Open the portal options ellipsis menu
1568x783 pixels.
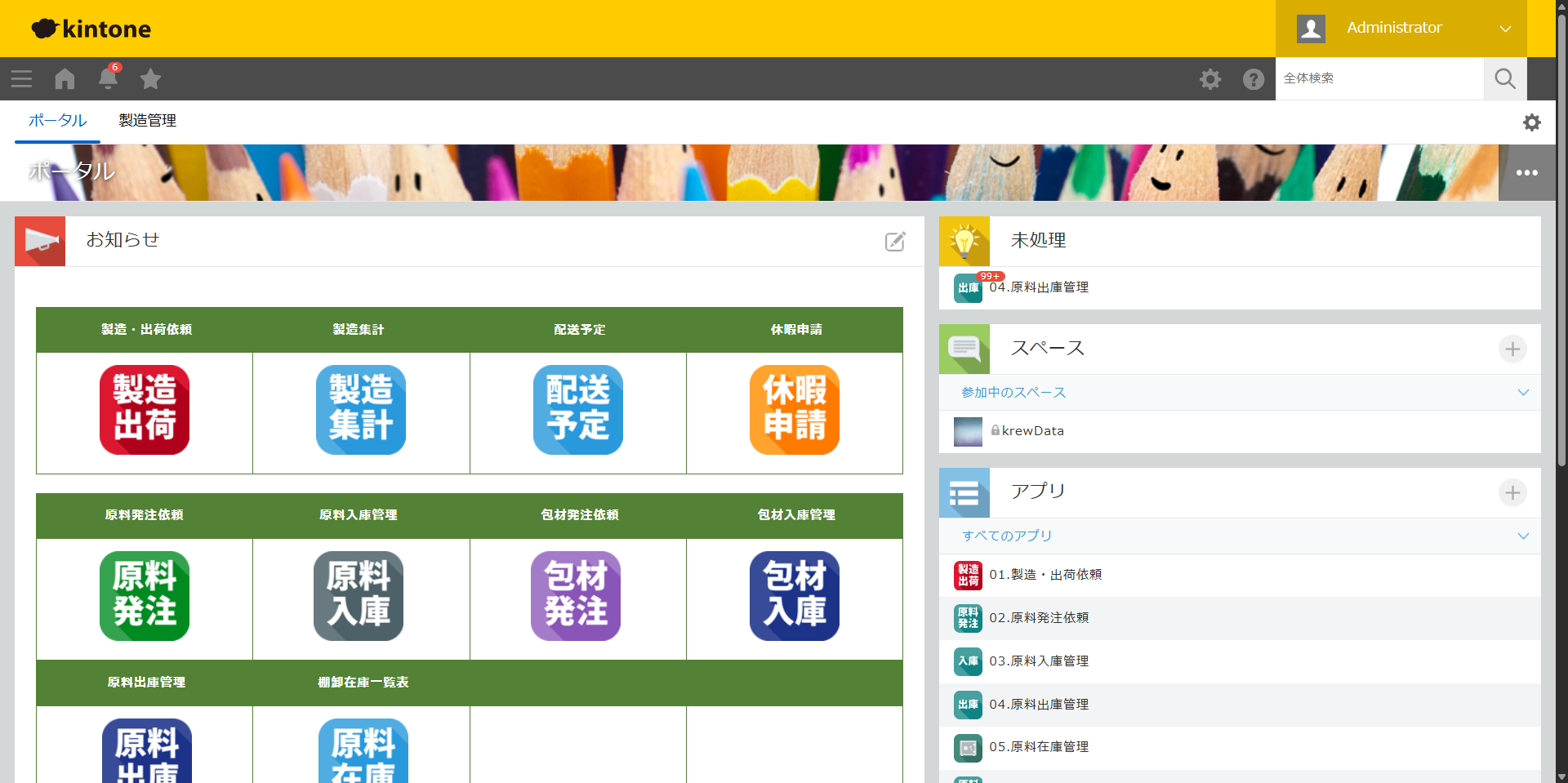point(1526,173)
